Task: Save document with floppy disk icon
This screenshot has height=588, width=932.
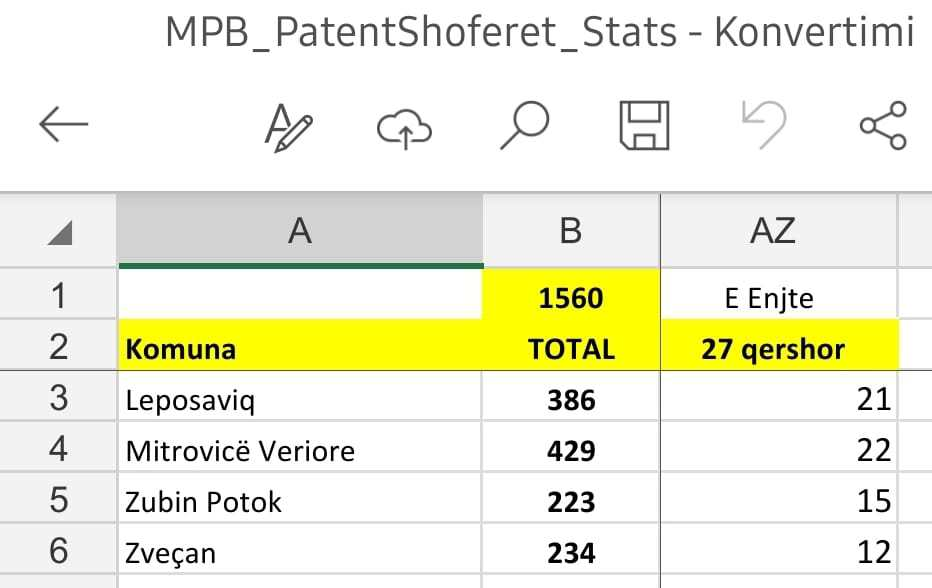Action: click(x=644, y=125)
